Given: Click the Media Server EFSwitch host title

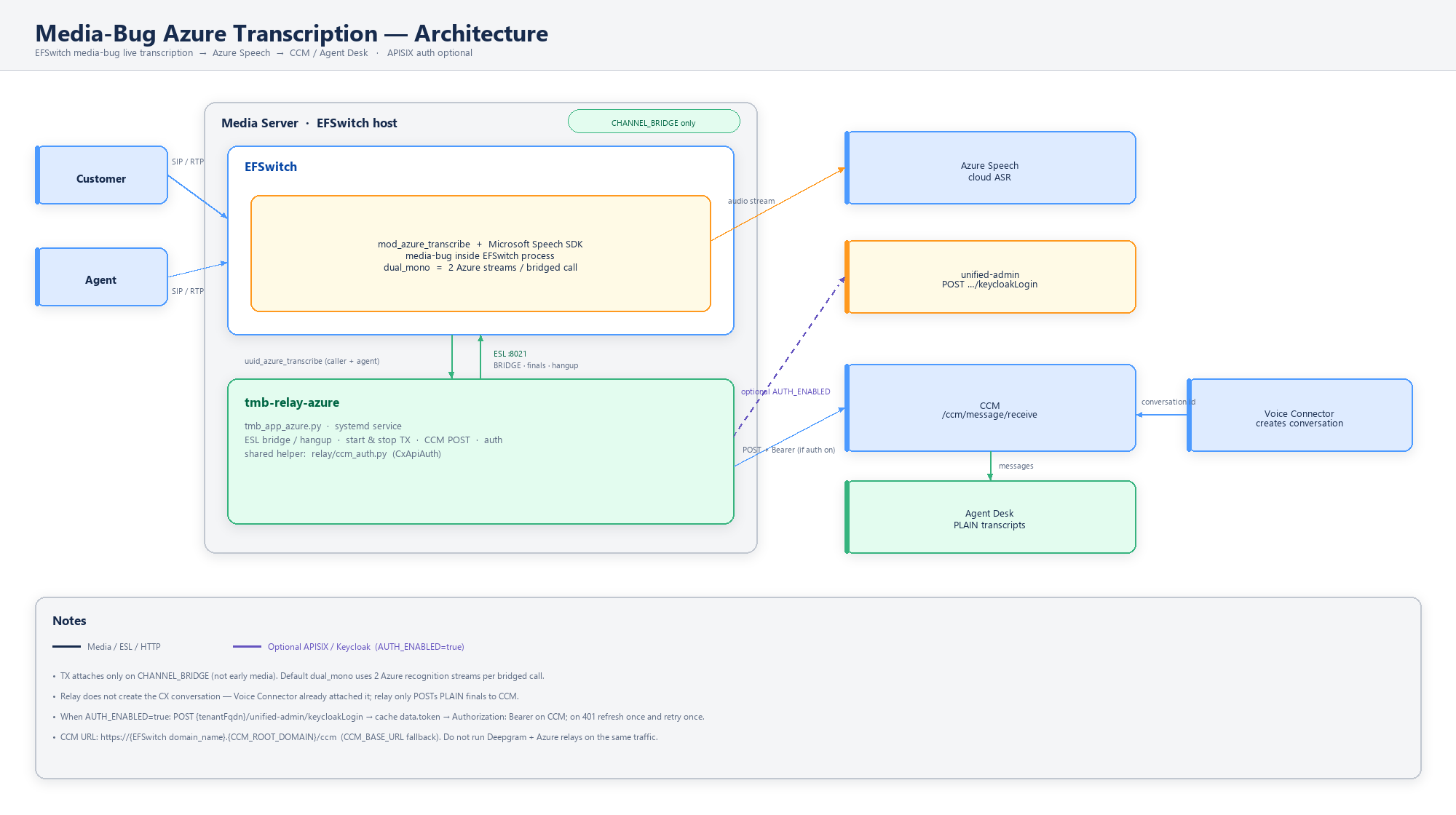Looking at the screenshot, I should [x=309, y=123].
